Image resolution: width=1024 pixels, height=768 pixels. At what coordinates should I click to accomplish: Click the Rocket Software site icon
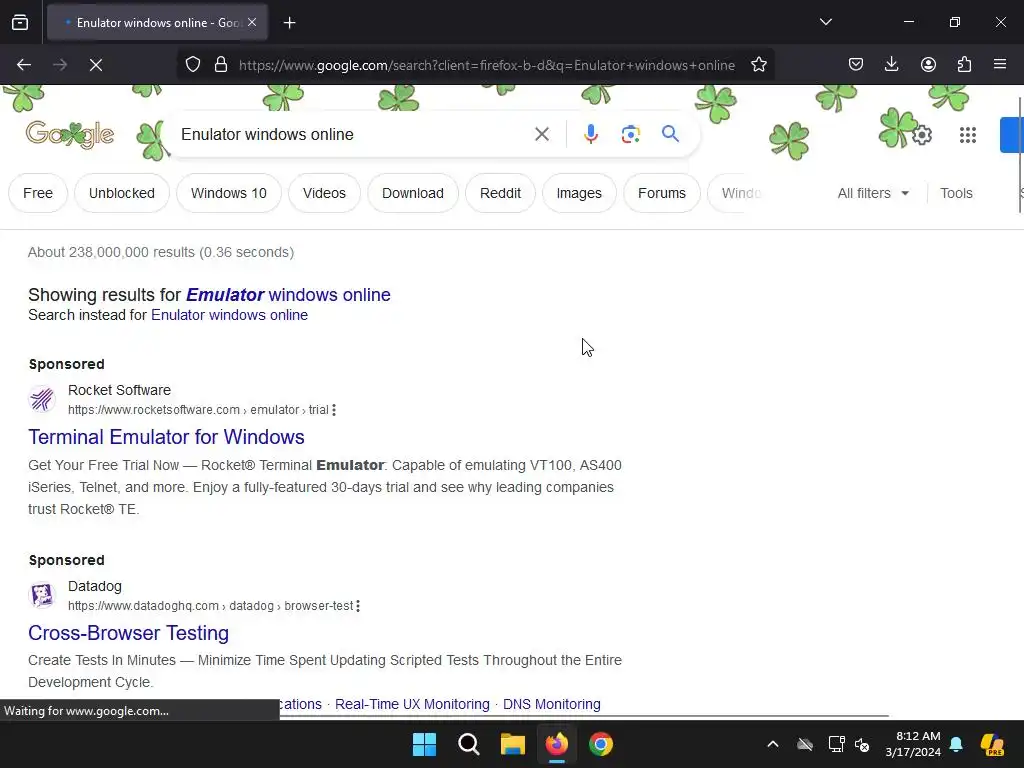pyautogui.click(x=42, y=399)
